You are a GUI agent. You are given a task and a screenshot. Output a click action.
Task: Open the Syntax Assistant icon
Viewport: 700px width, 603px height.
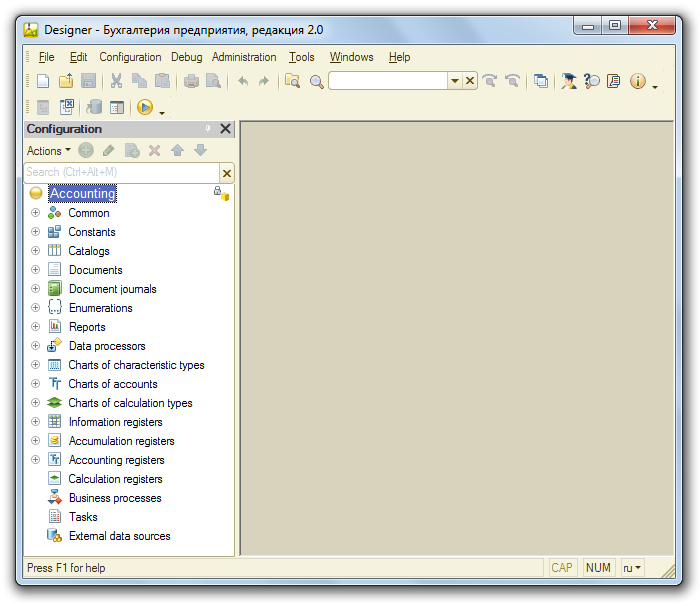tap(569, 81)
